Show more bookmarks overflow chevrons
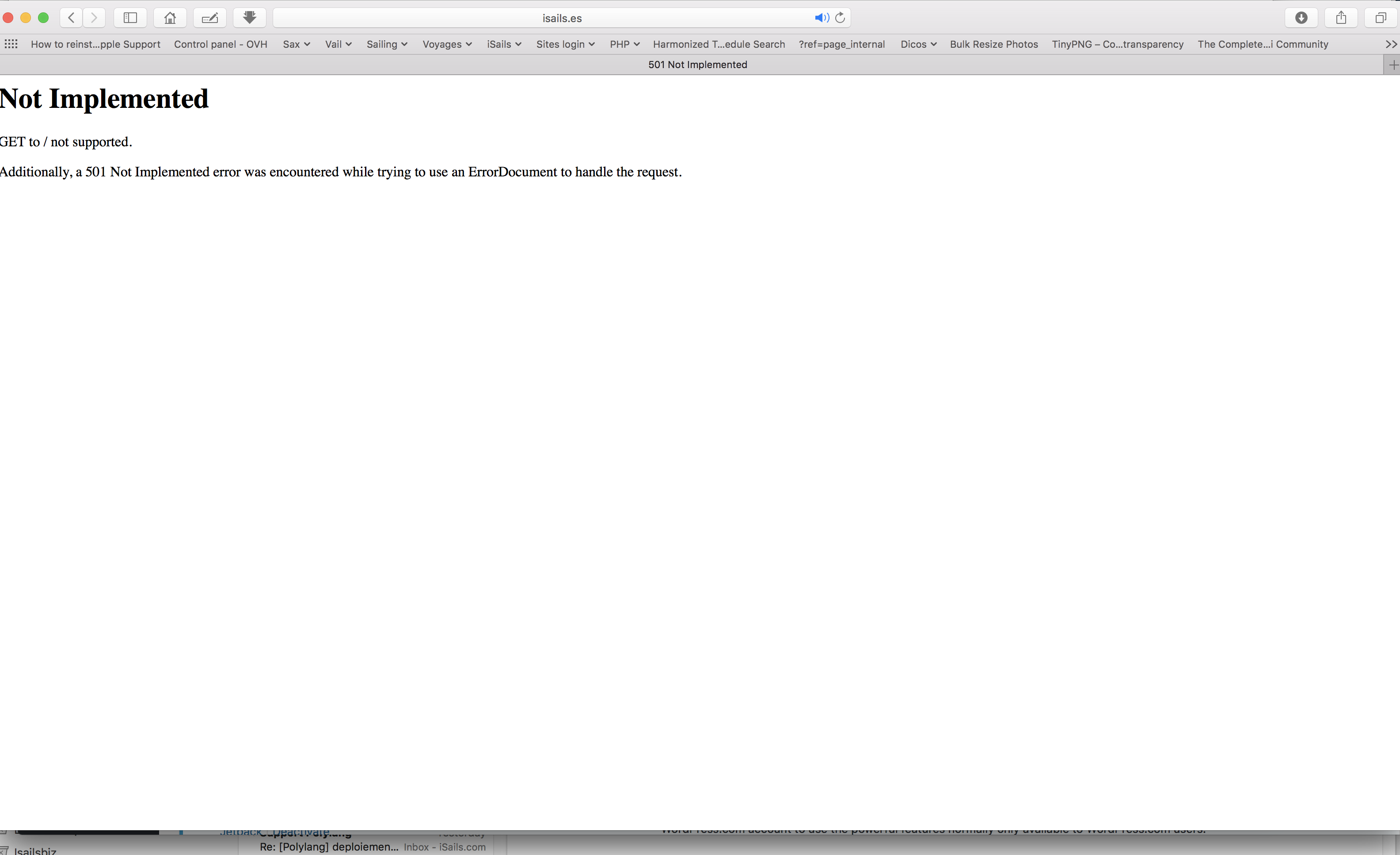 point(1391,44)
